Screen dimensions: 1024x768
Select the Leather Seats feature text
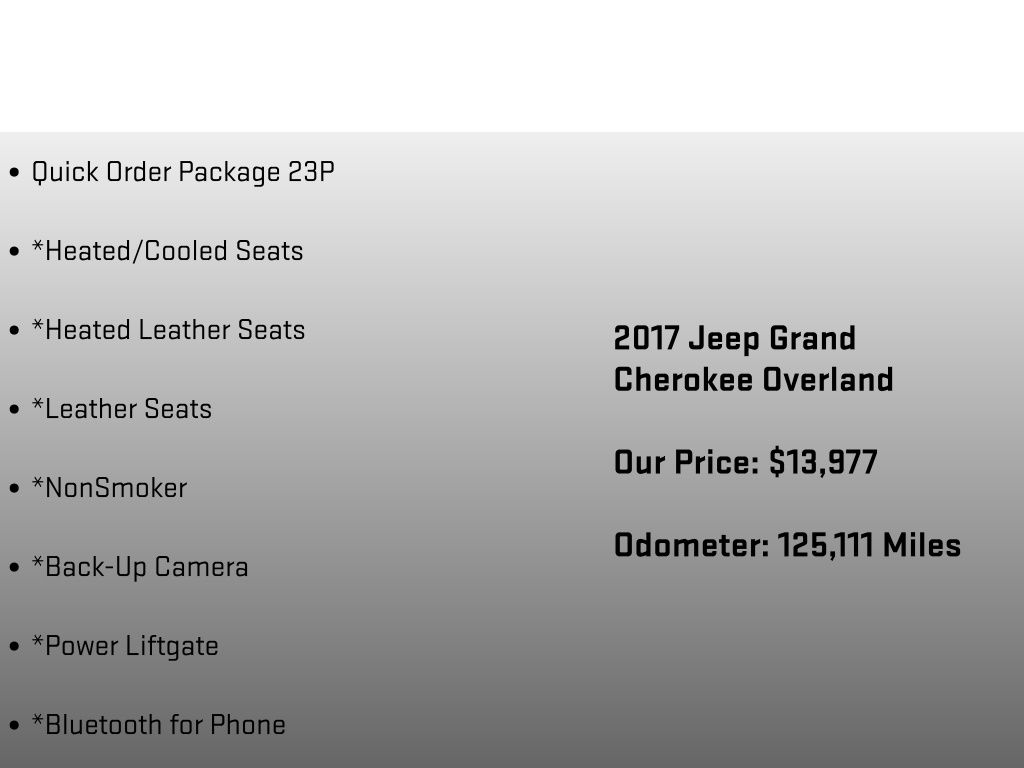[x=122, y=409]
